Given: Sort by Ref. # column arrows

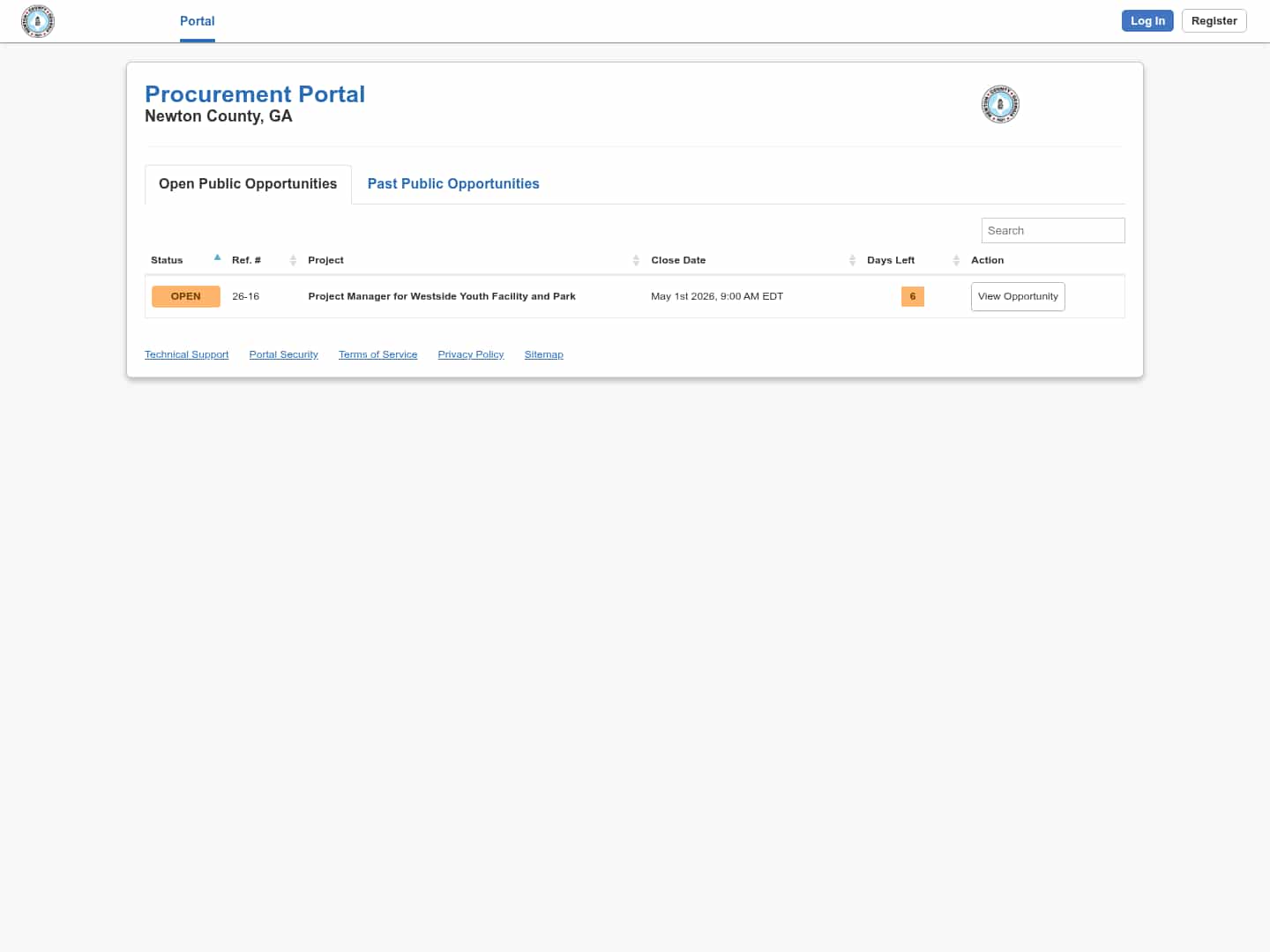Looking at the screenshot, I should click(x=293, y=260).
